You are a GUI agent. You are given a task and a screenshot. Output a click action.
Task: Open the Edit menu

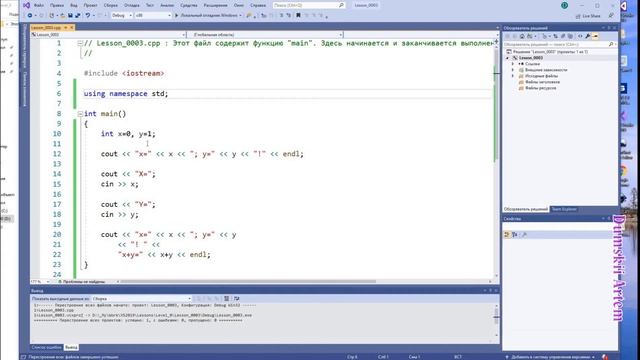coord(57,5)
